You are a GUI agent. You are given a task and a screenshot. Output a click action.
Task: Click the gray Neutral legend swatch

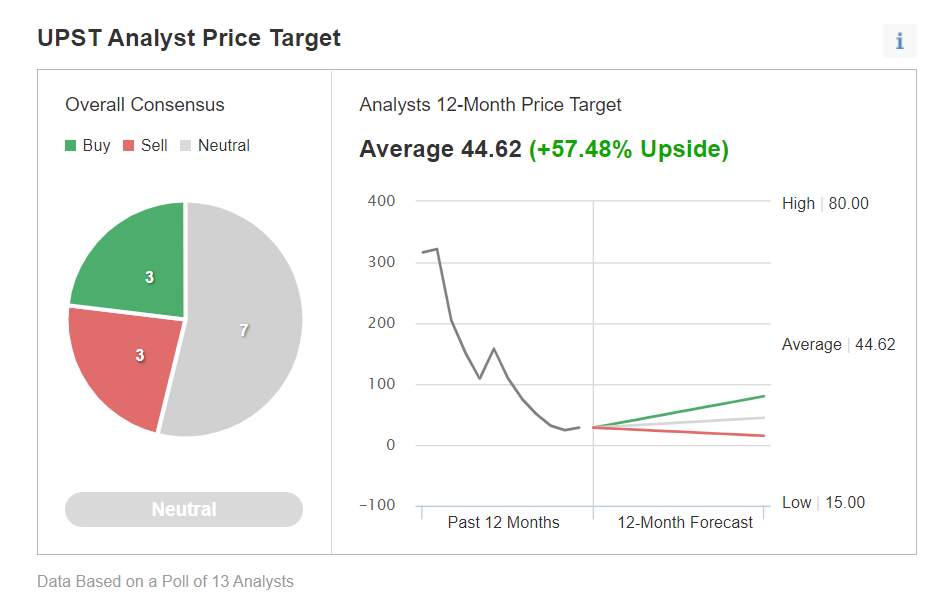(185, 146)
